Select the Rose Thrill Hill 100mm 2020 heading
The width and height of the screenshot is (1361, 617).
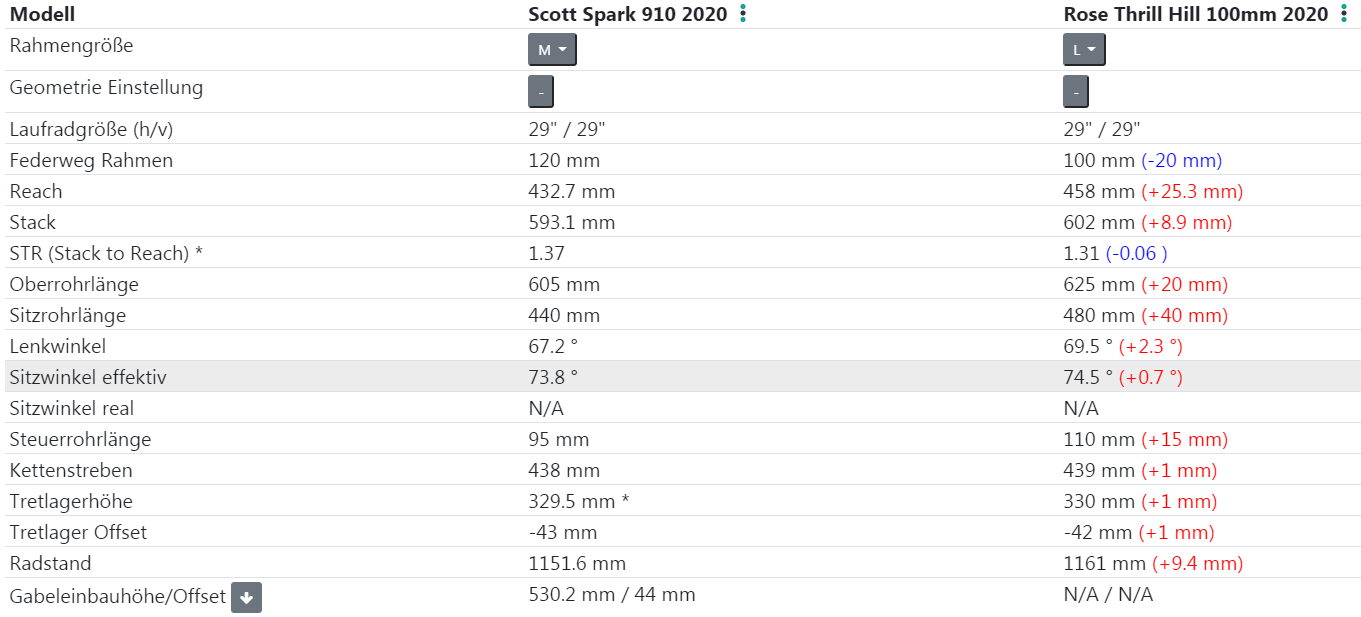pyautogui.click(x=1195, y=14)
